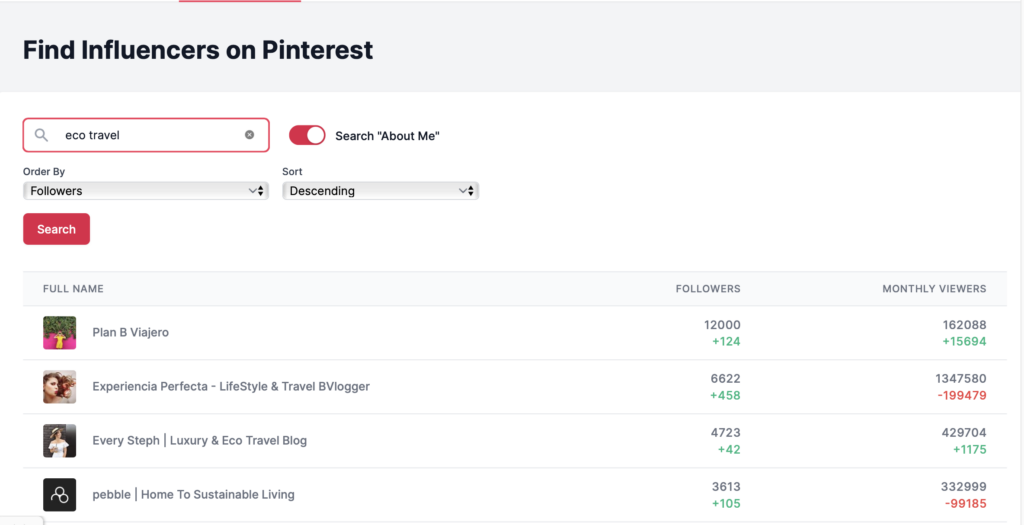Viewport: 1024px width, 525px height.
Task: Clear the 'eco travel' search text
Action: point(249,135)
